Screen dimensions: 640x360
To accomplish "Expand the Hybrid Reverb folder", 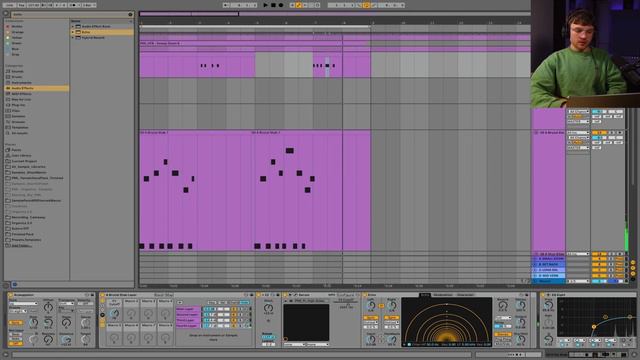I will pyautogui.click(x=73, y=38).
